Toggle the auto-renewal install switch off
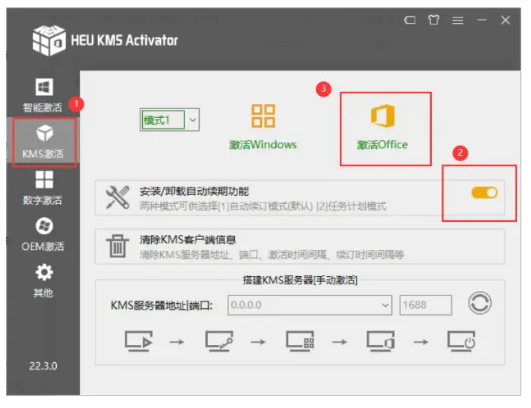This screenshot has height=408, width=531. [x=484, y=193]
